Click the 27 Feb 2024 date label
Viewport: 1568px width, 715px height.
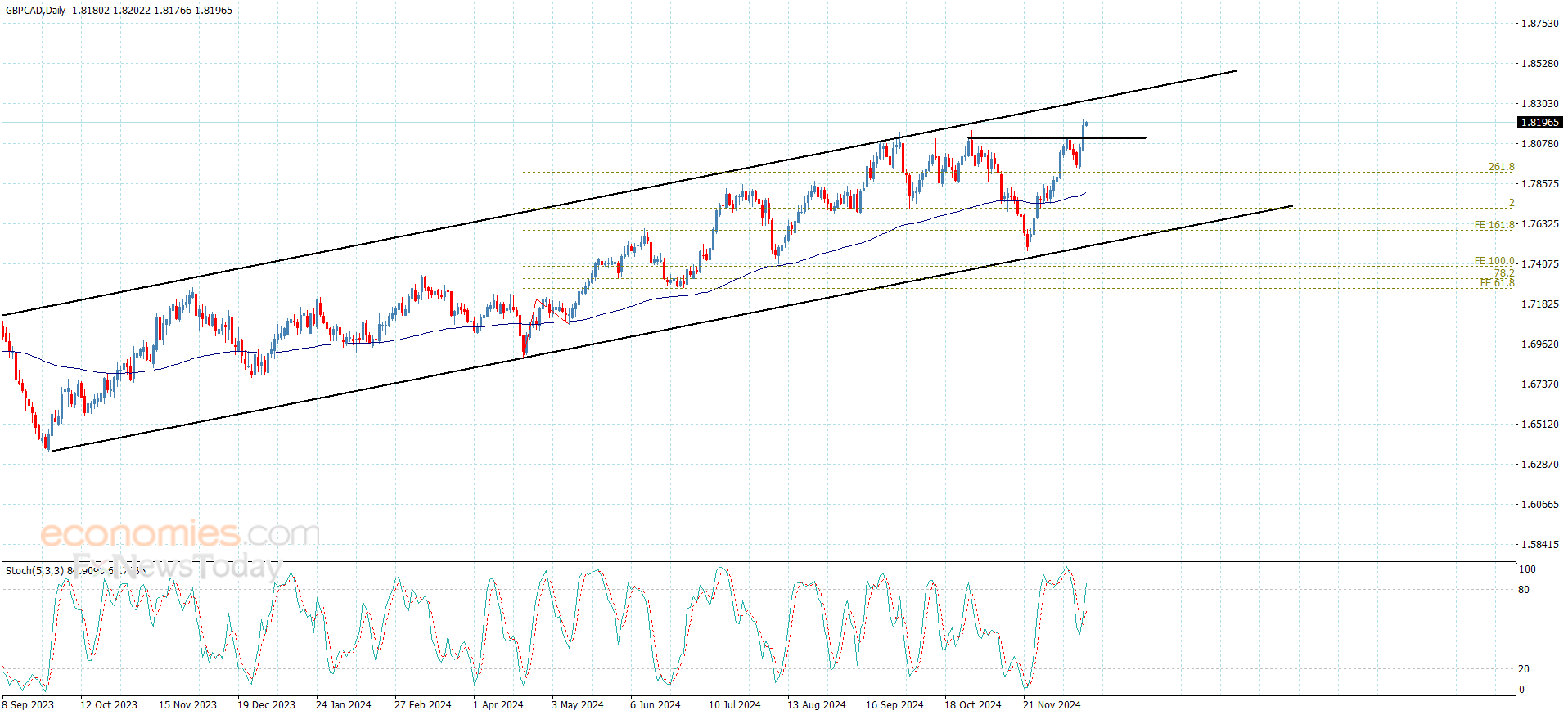[x=423, y=705]
